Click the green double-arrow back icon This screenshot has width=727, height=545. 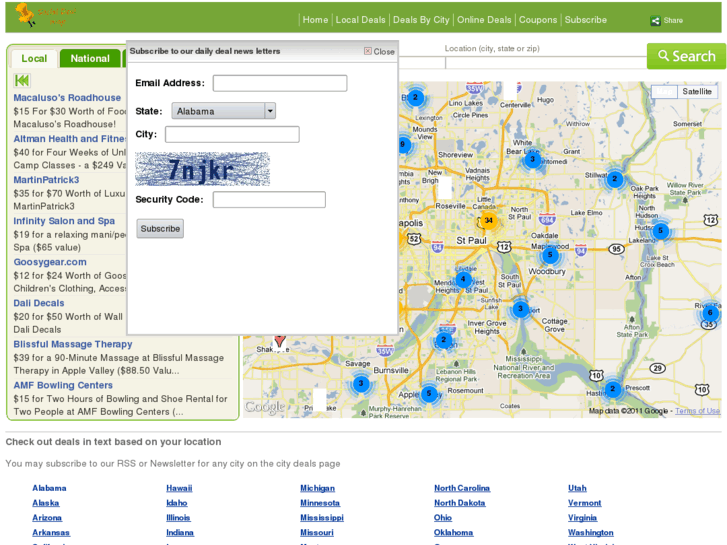(x=22, y=81)
